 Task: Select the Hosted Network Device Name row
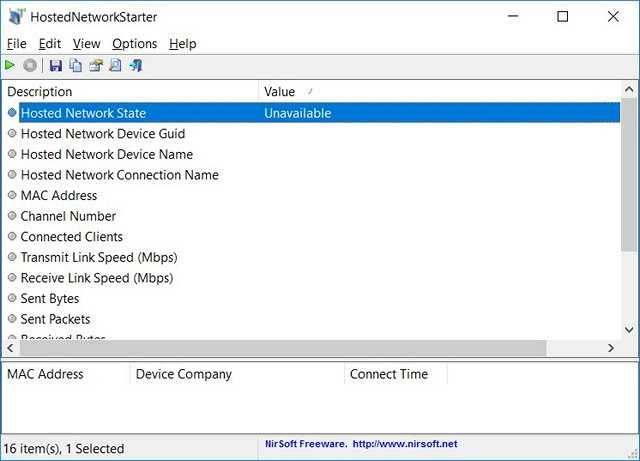tap(313, 154)
